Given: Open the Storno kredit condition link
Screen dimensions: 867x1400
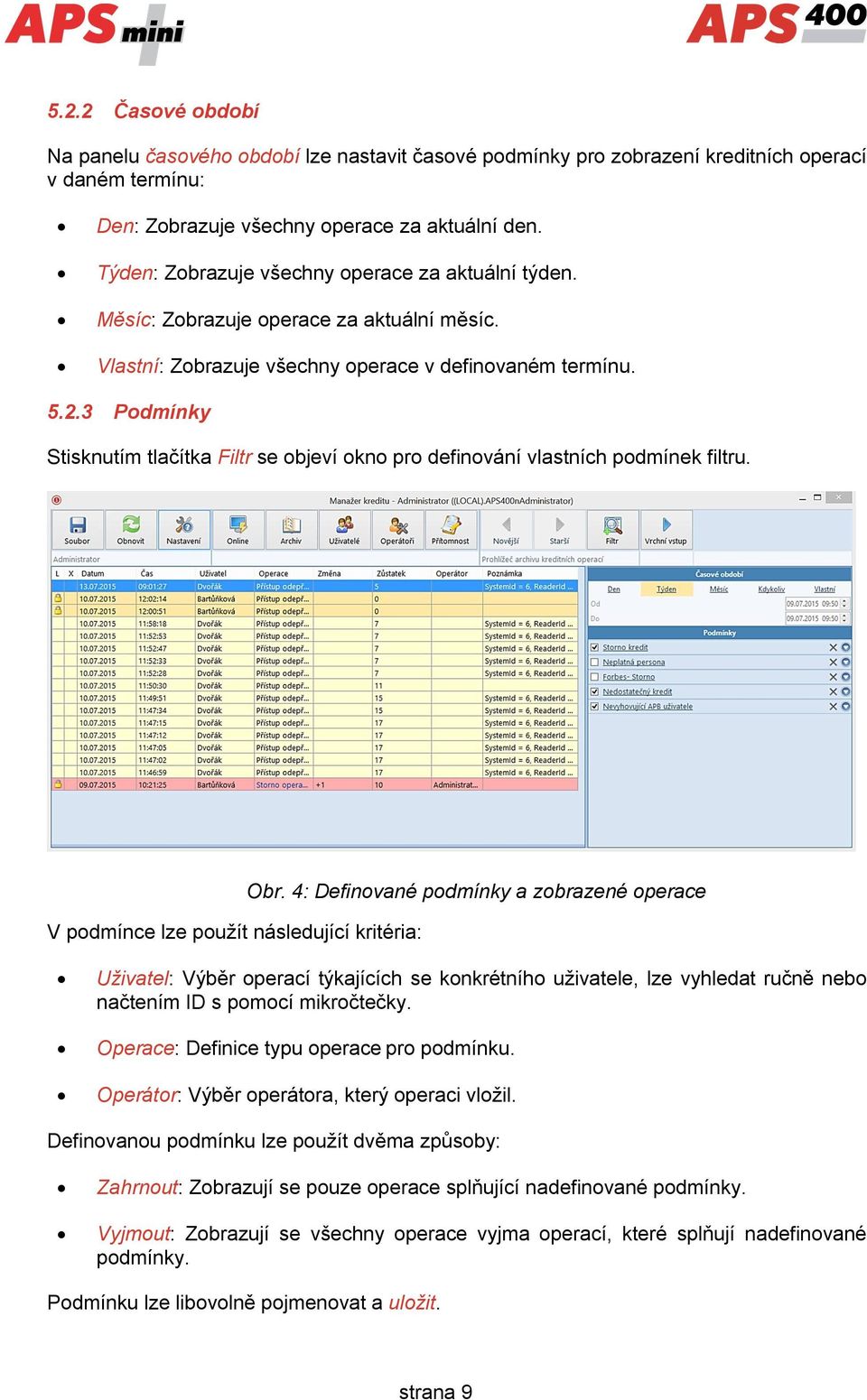Looking at the screenshot, I should pyautogui.click(x=625, y=647).
